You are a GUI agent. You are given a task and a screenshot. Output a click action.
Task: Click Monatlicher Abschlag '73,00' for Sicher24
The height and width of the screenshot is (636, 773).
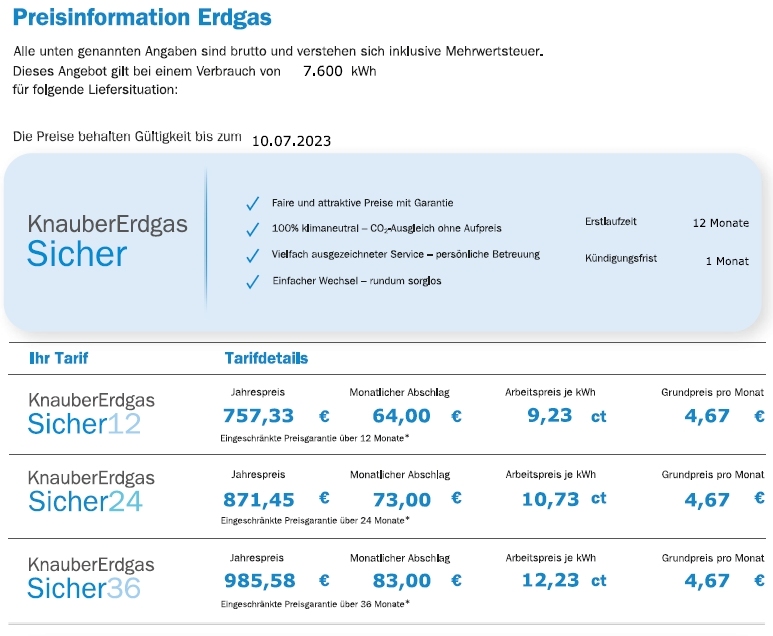tap(401, 499)
